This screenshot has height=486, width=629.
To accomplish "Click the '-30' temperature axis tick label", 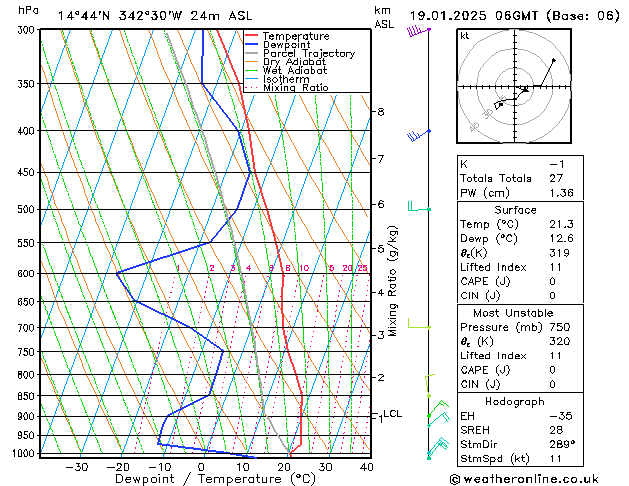I will pos(77,467).
